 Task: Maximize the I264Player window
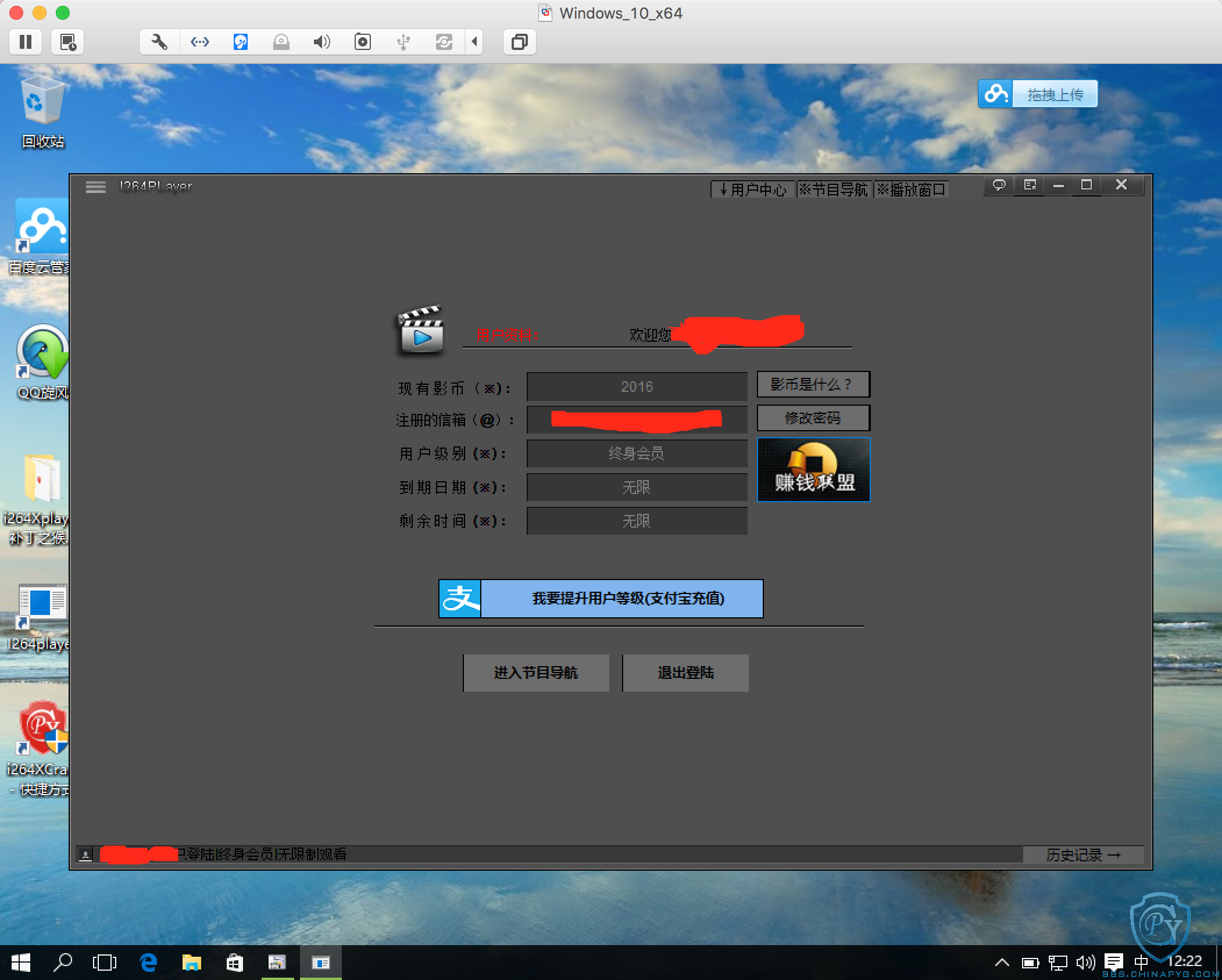click(x=1087, y=185)
